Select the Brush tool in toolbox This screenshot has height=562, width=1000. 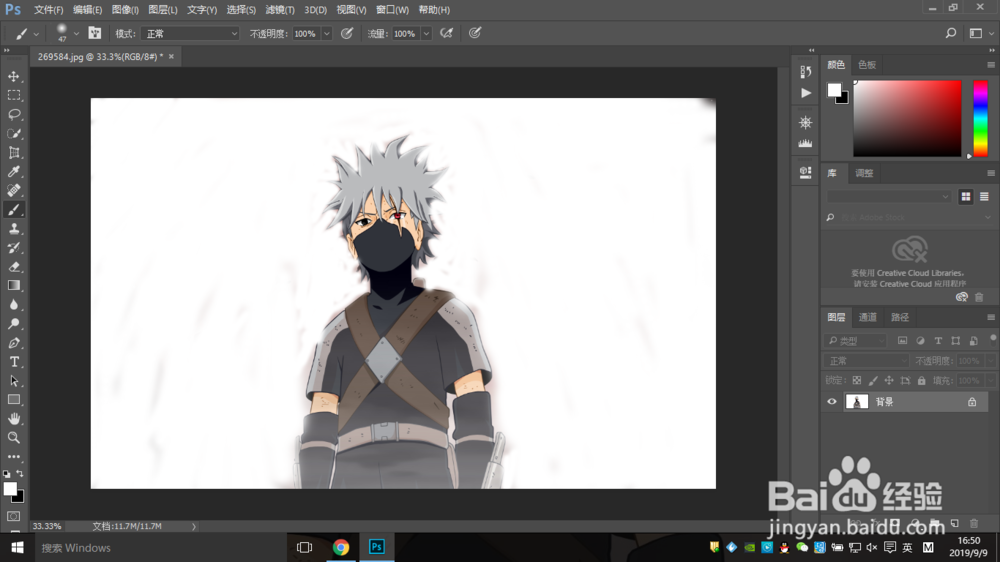pyautogui.click(x=14, y=209)
